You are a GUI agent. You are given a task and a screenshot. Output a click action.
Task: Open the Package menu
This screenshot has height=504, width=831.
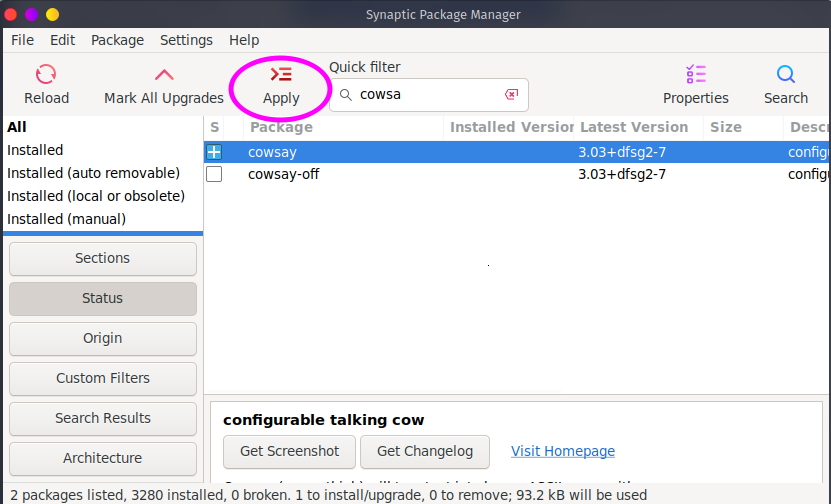[117, 40]
